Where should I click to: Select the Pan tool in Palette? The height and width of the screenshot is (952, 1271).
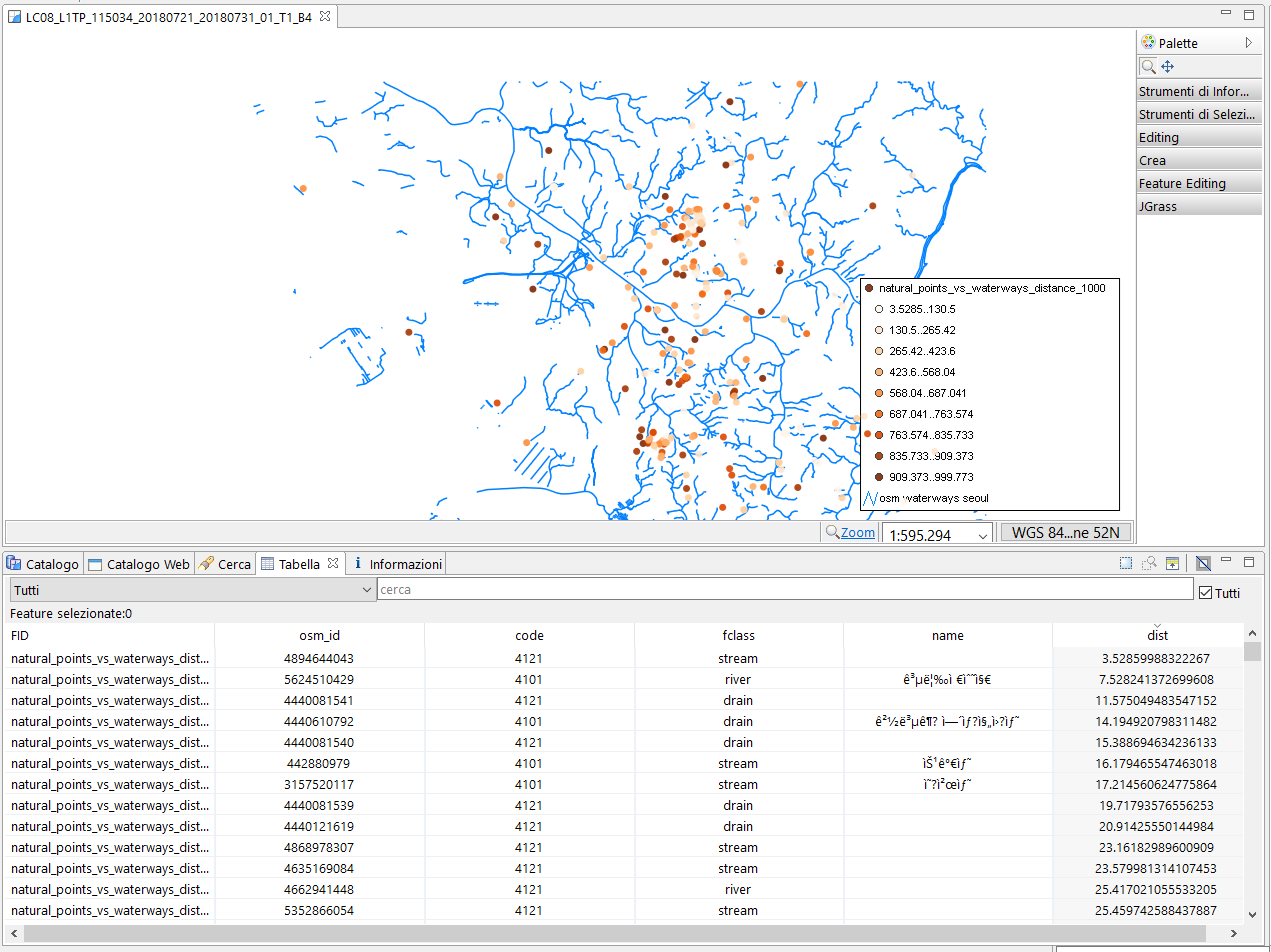[1167, 66]
